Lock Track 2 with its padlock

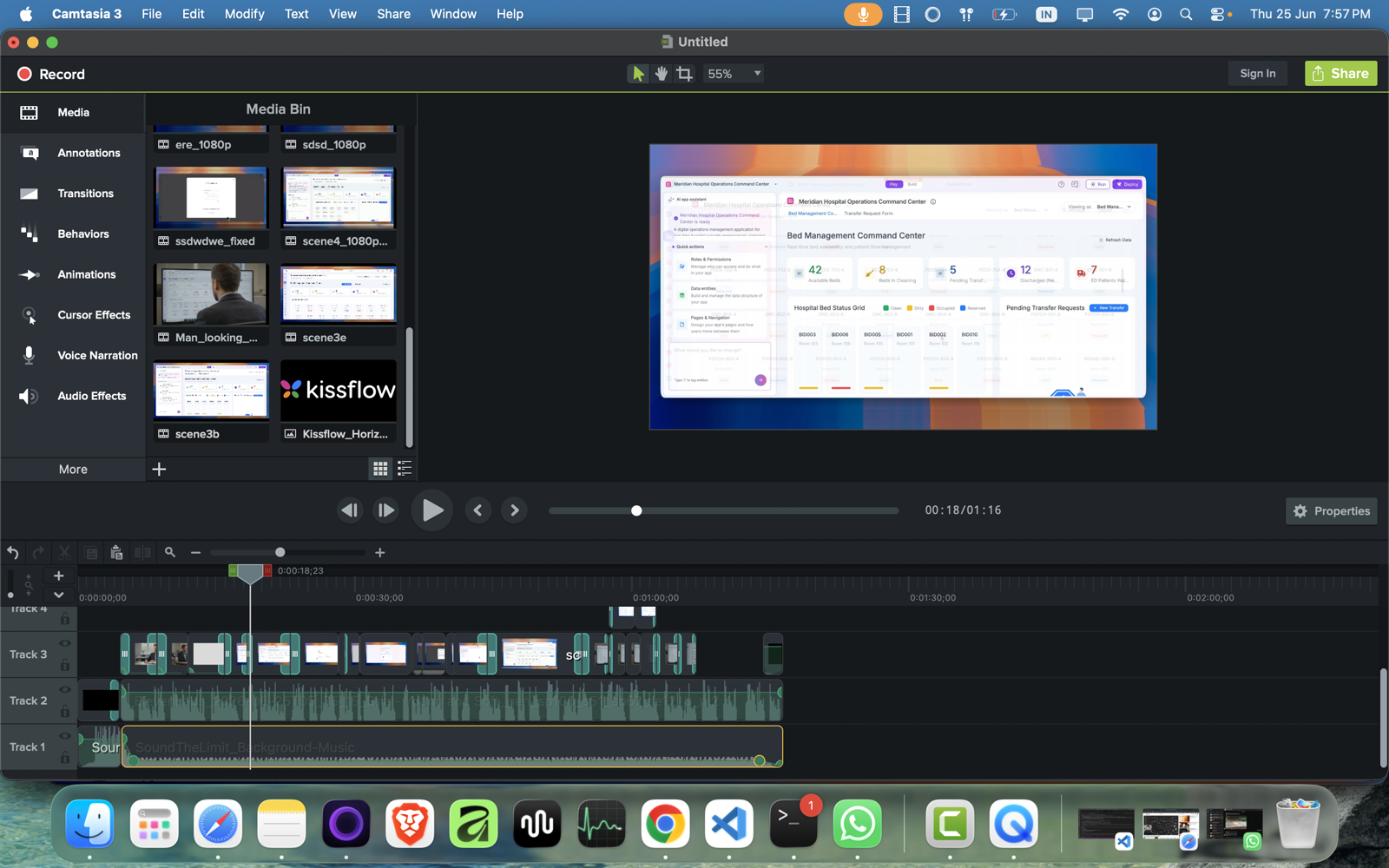[x=64, y=712]
